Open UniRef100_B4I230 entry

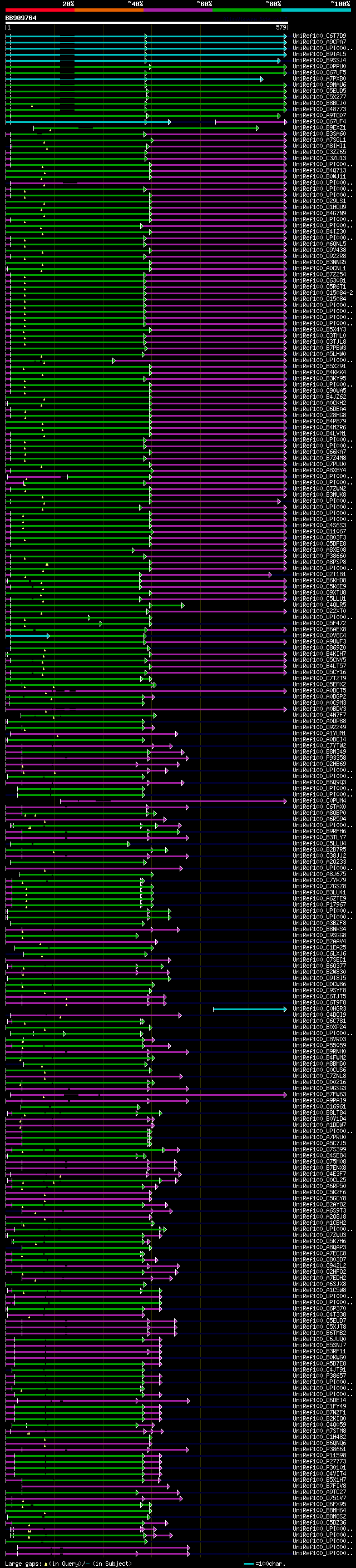pos(319,231)
